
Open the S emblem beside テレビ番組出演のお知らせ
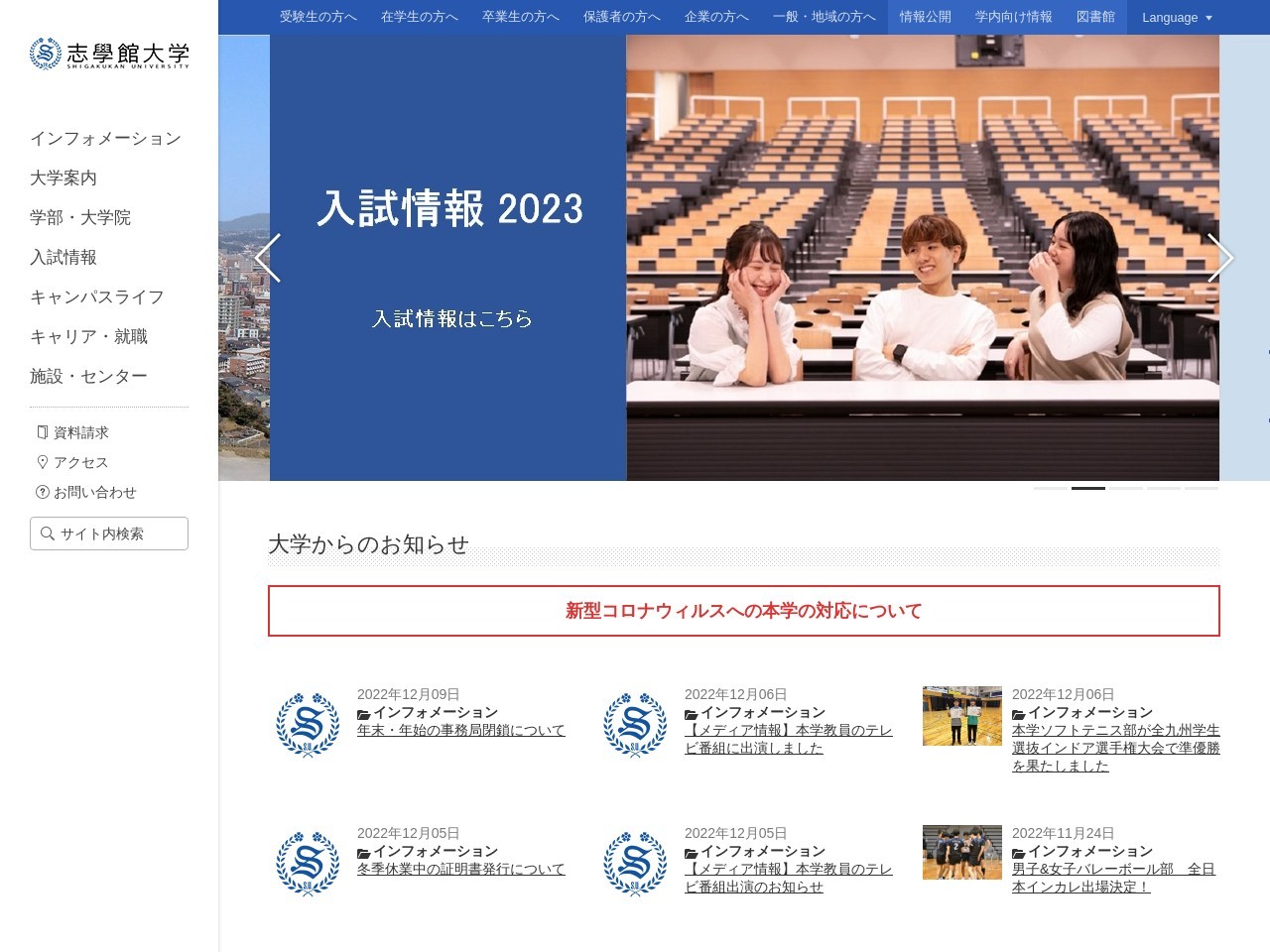pyautogui.click(x=635, y=864)
